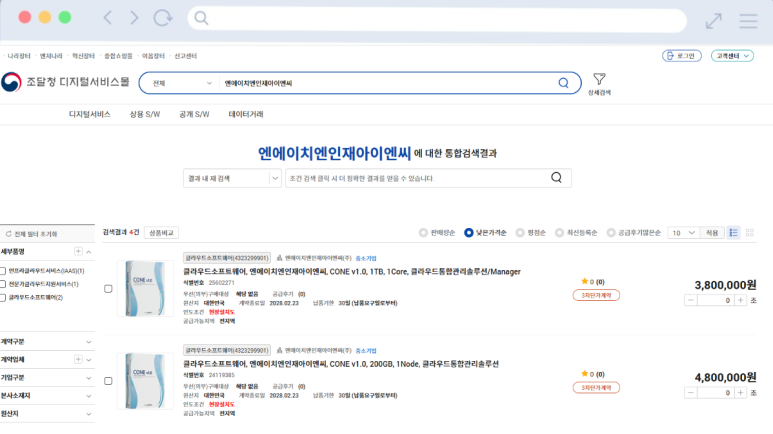Reload the page with the refresh icon
The width and height of the screenshot is (773, 434).
tap(163, 18)
